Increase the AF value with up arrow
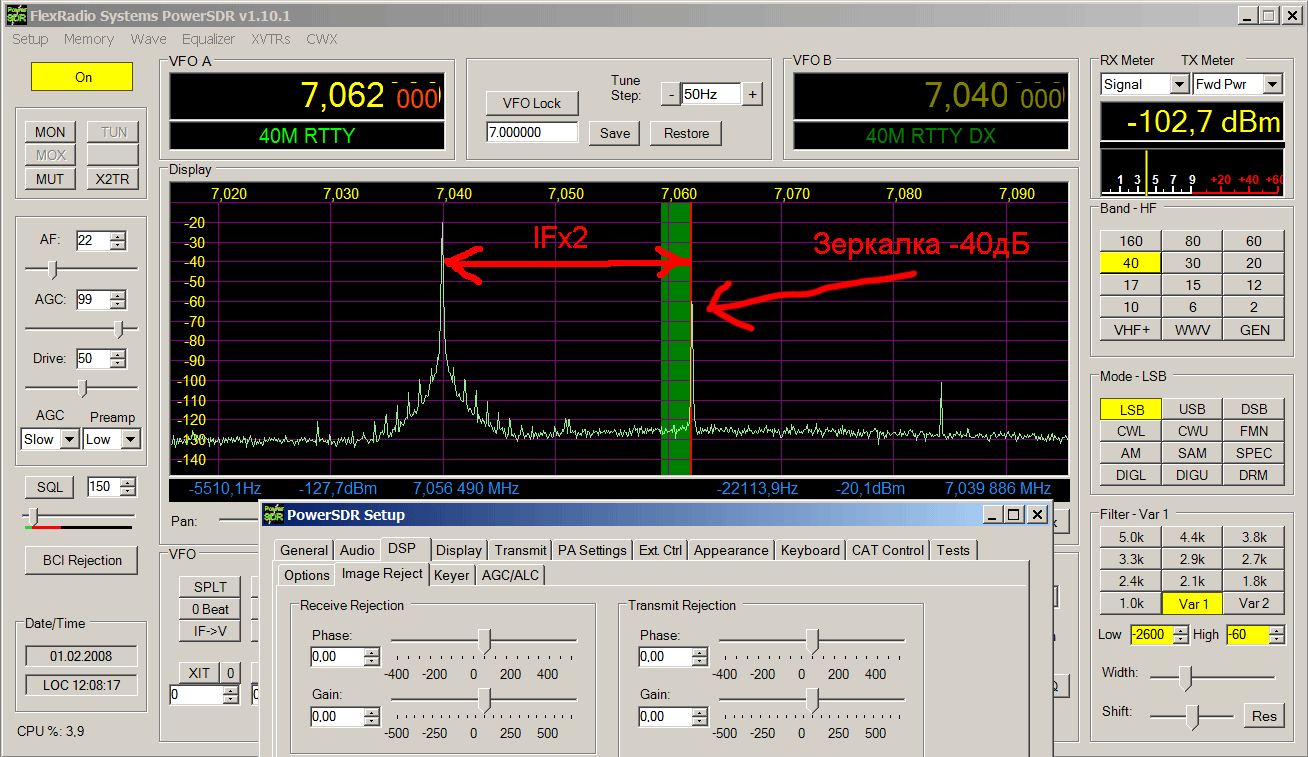Screen dimensions: 1308x757 pyautogui.click(x=118, y=236)
